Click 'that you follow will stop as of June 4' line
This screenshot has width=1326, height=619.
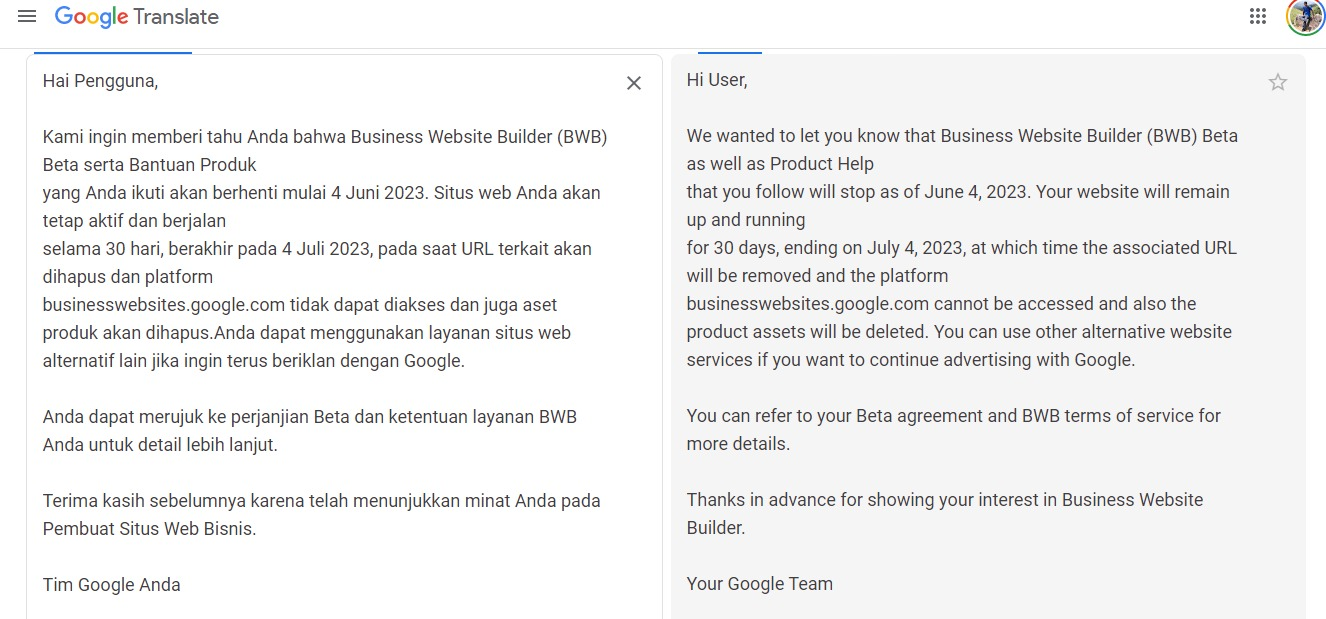click(x=958, y=192)
